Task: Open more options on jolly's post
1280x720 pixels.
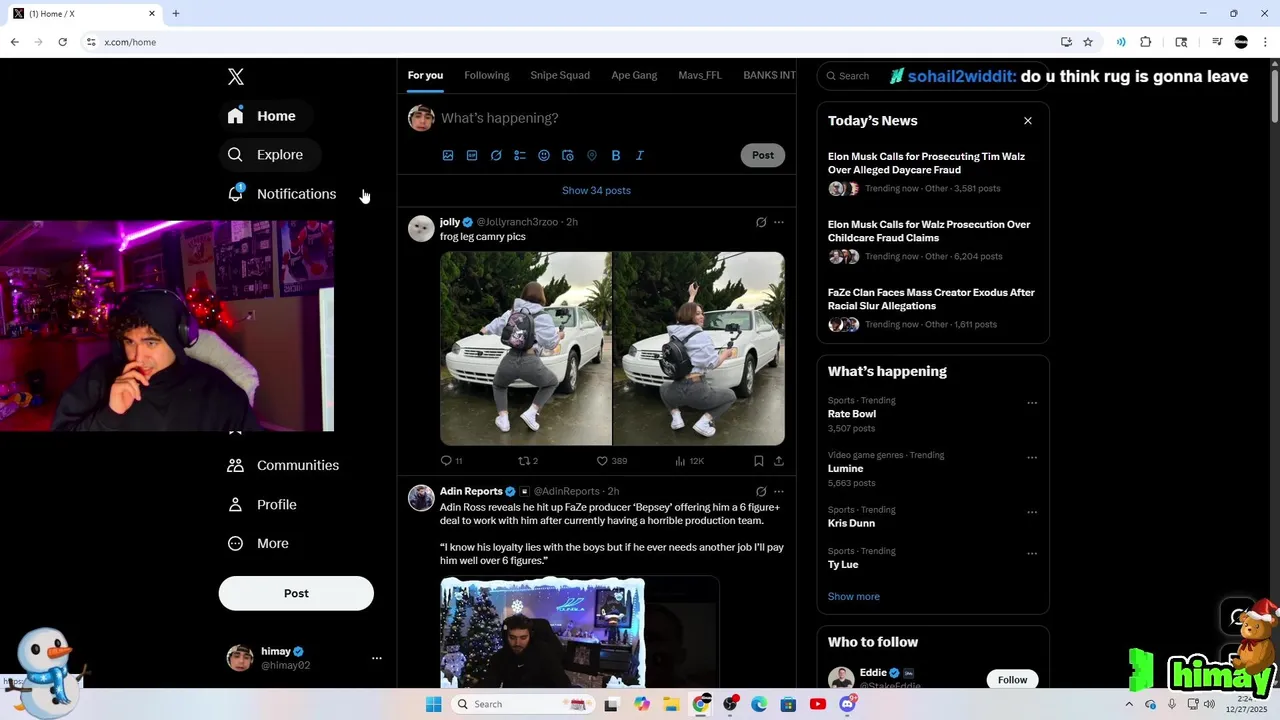Action: pos(779,222)
